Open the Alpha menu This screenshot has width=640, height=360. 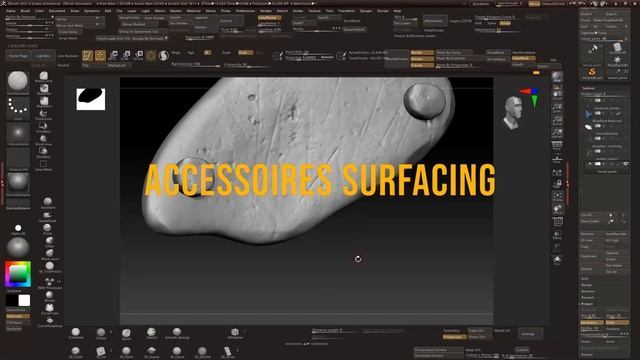(x=11, y=11)
